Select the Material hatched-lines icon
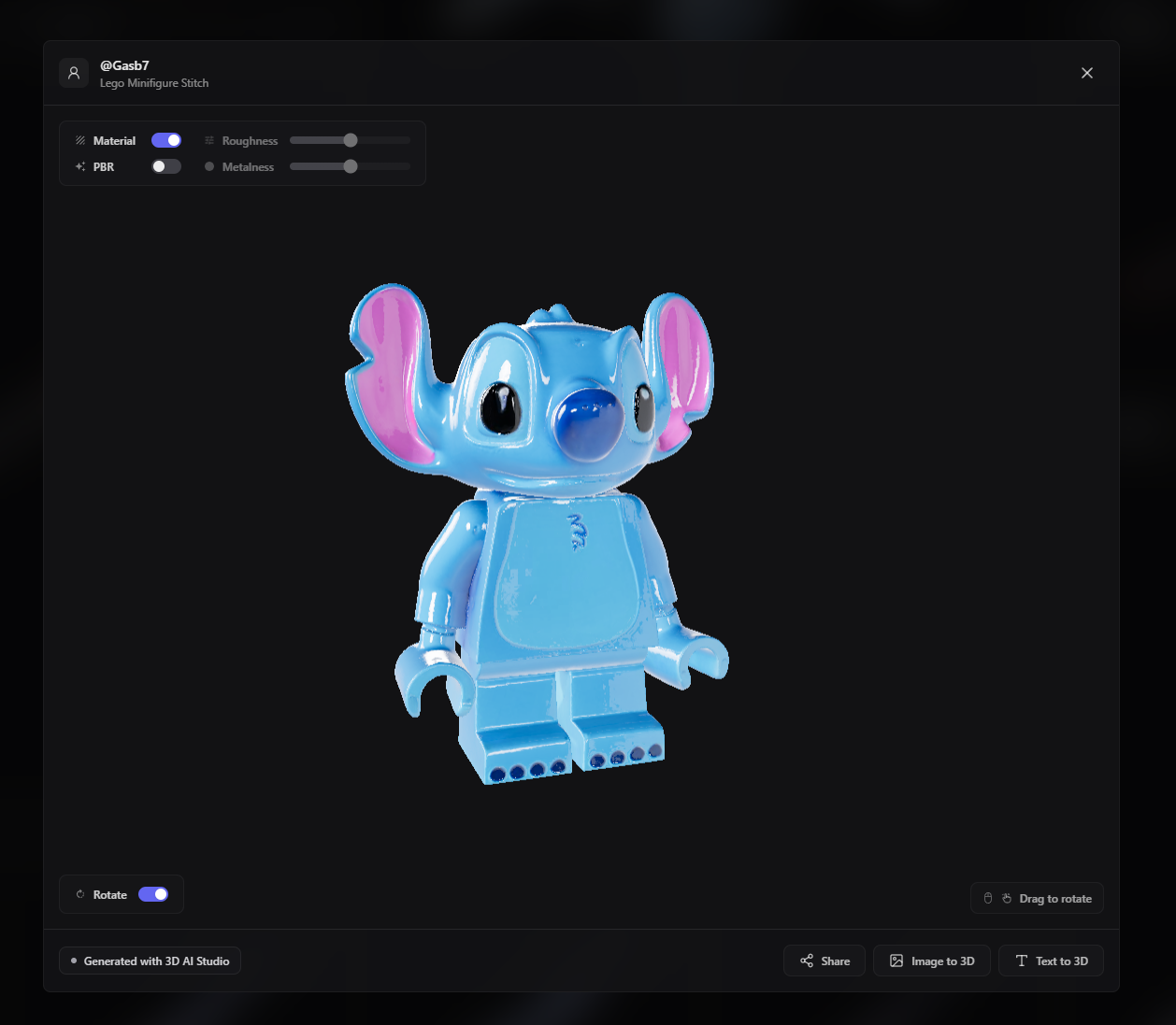Image resolution: width=1176 pixels, height=1025 pixels. click(x=80, y=140)
